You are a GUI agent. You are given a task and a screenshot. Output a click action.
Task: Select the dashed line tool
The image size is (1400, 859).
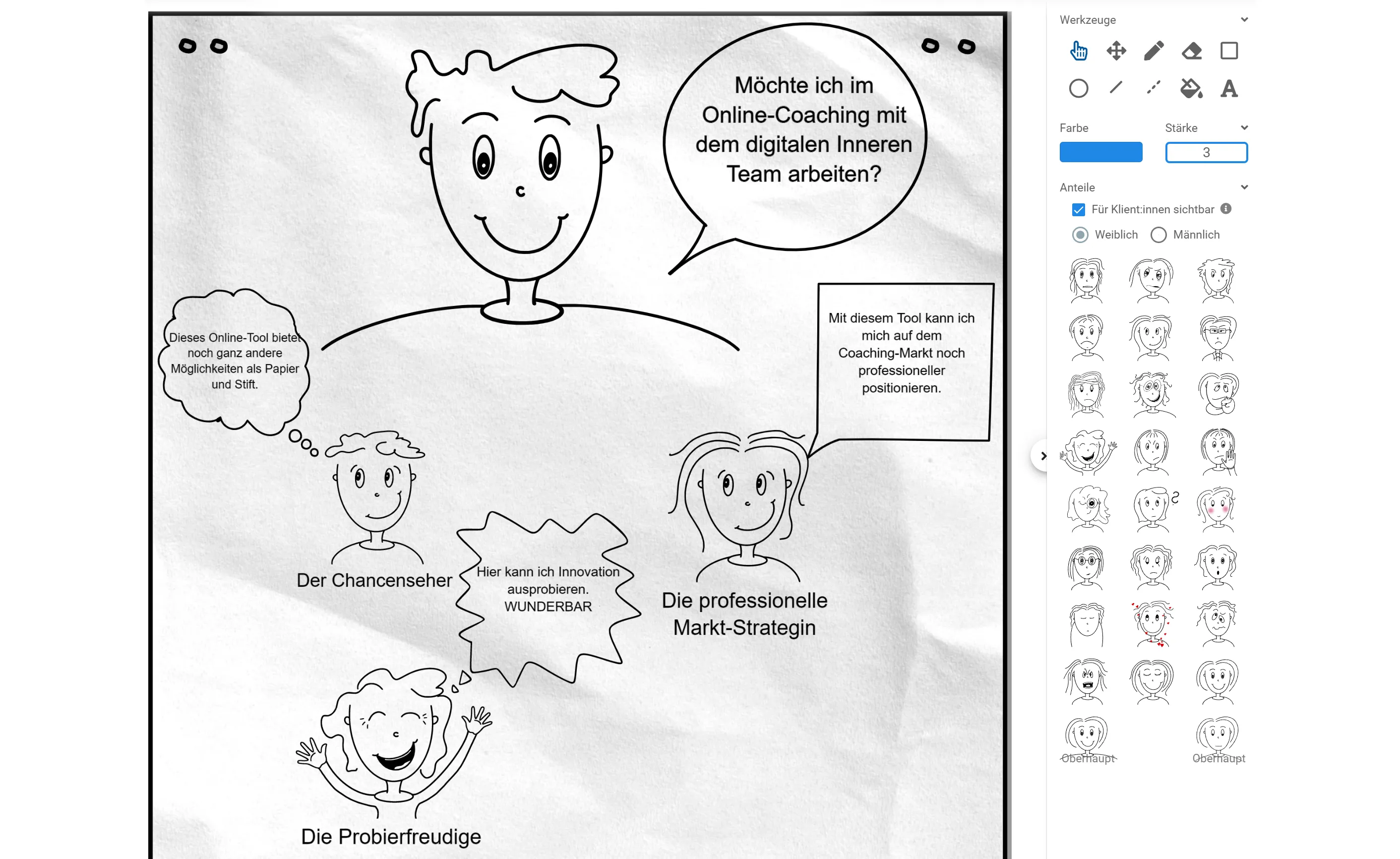pyautogui.click(x=1154, y=87)
